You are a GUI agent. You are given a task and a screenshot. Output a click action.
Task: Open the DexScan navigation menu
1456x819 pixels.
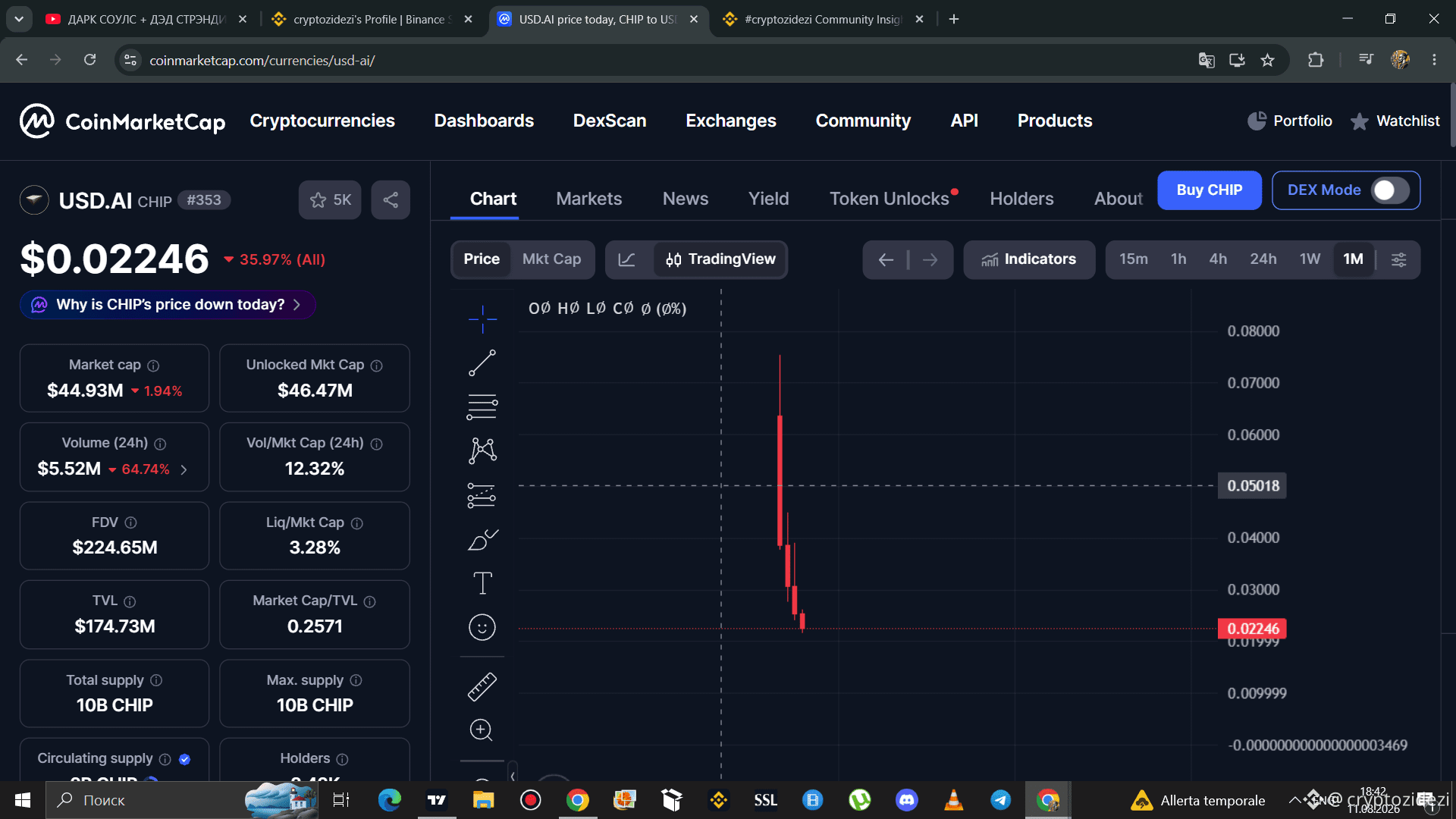pos(610,121)
